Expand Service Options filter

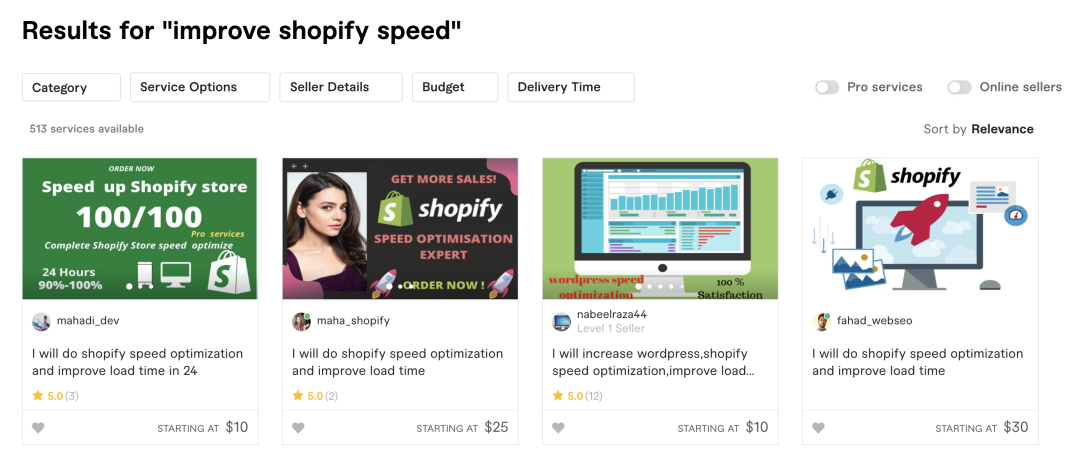pyautogui.click(x=200, y=87)
